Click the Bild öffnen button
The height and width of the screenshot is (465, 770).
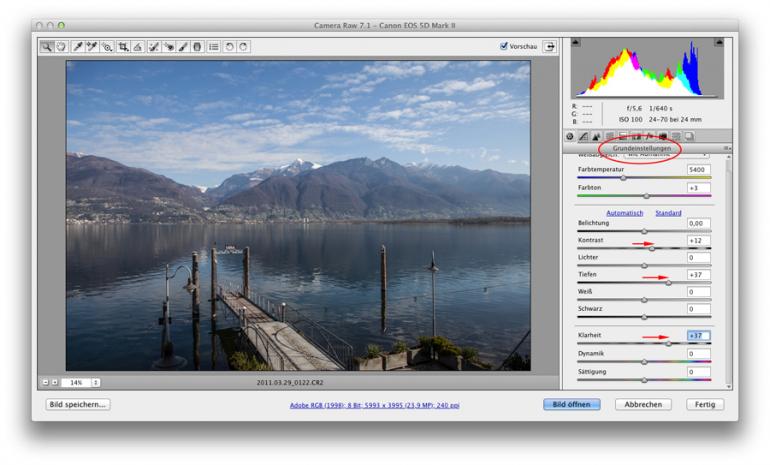[572, 405]
